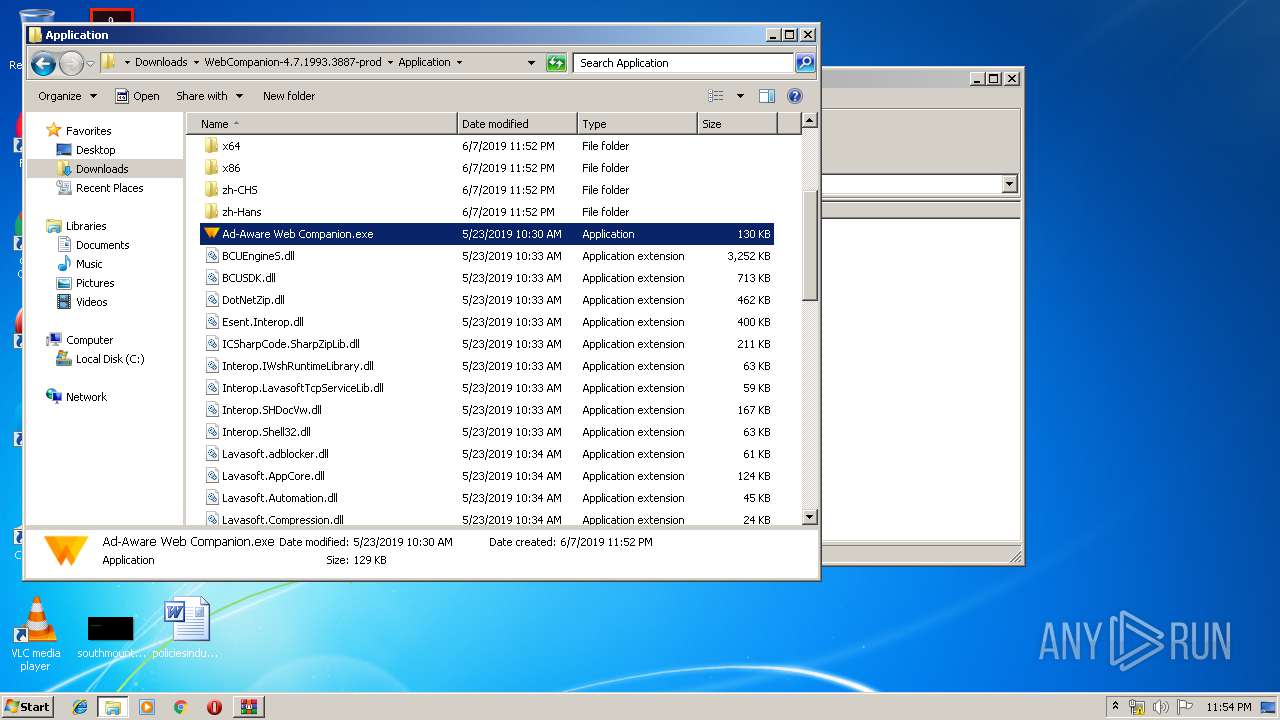Go back with the blue Back arrow
The image size is (1280, 720).
pos(43,64)
